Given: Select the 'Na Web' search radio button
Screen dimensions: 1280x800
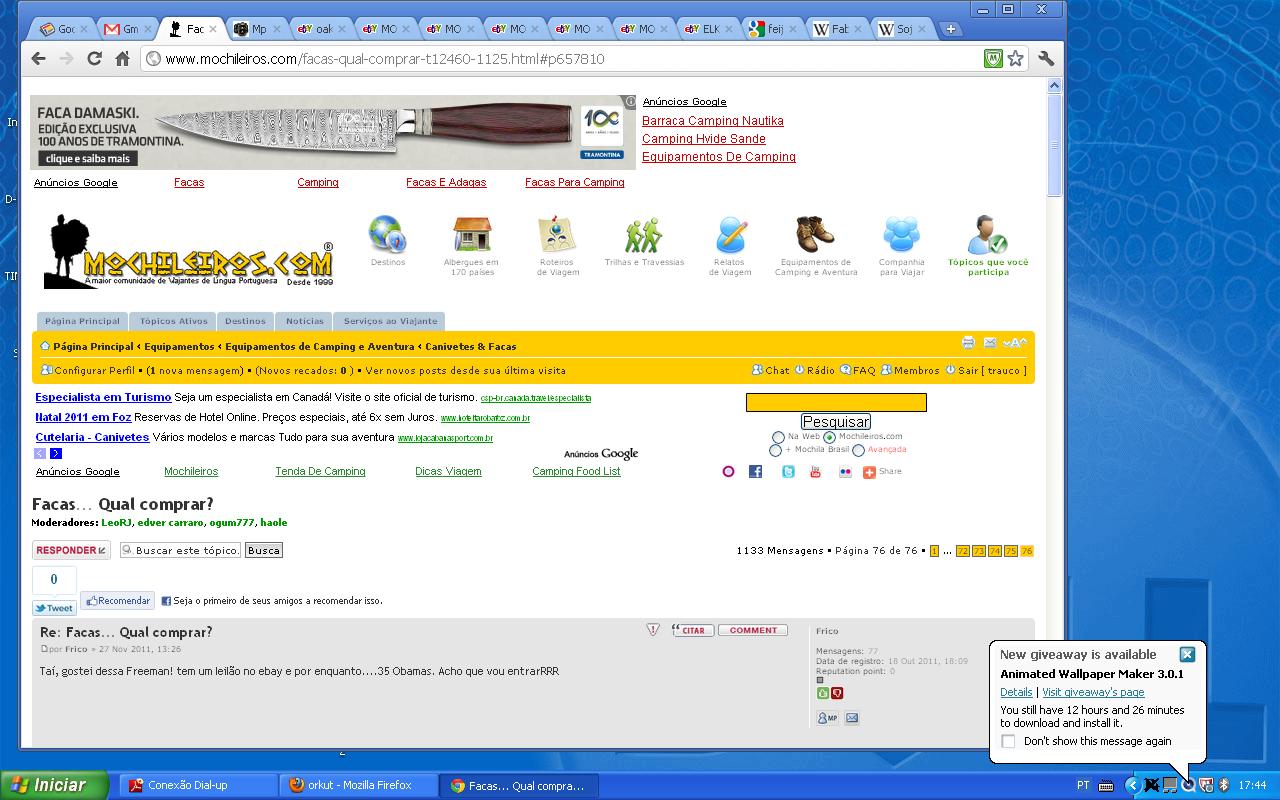Looking at the screenshot, I should 778,437.
